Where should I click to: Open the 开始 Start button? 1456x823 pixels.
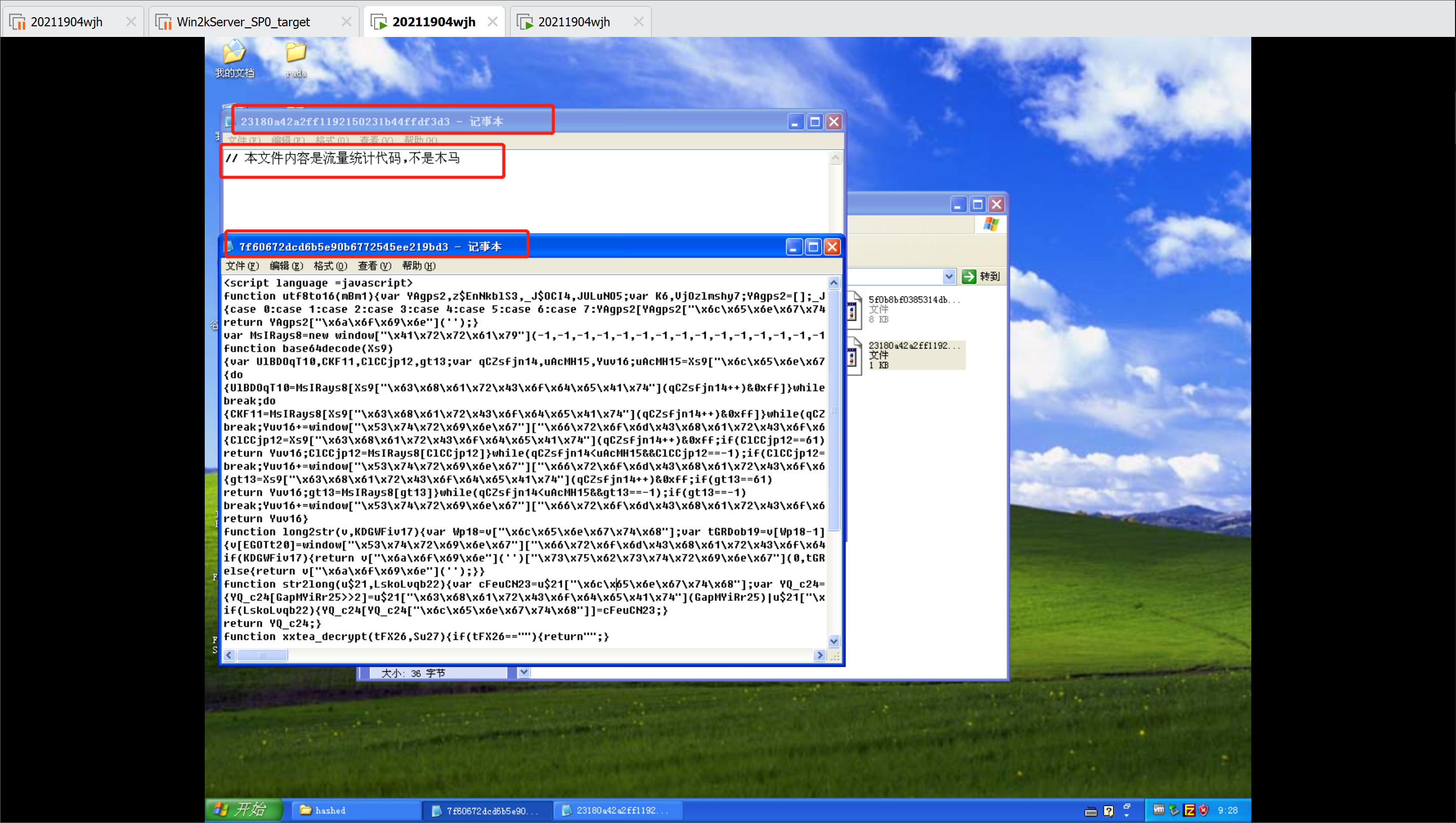click(x=244, y=809)
